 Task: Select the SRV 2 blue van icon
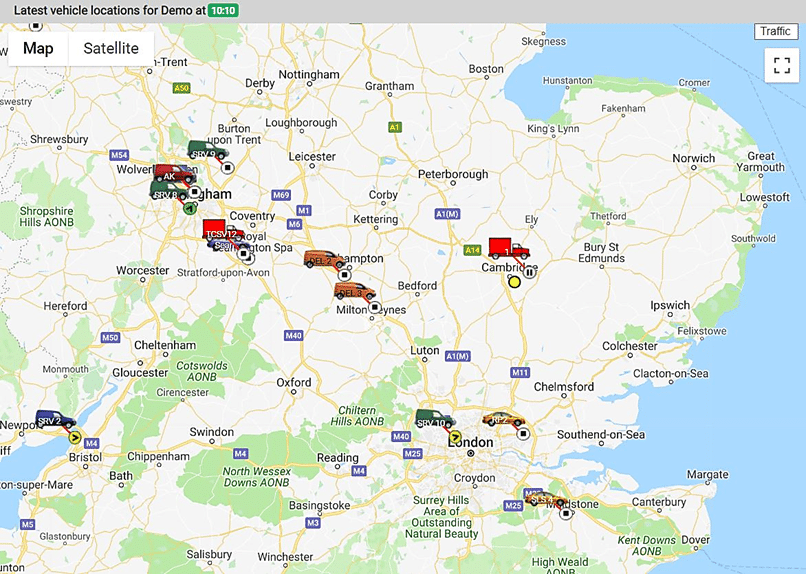(56, 419)
